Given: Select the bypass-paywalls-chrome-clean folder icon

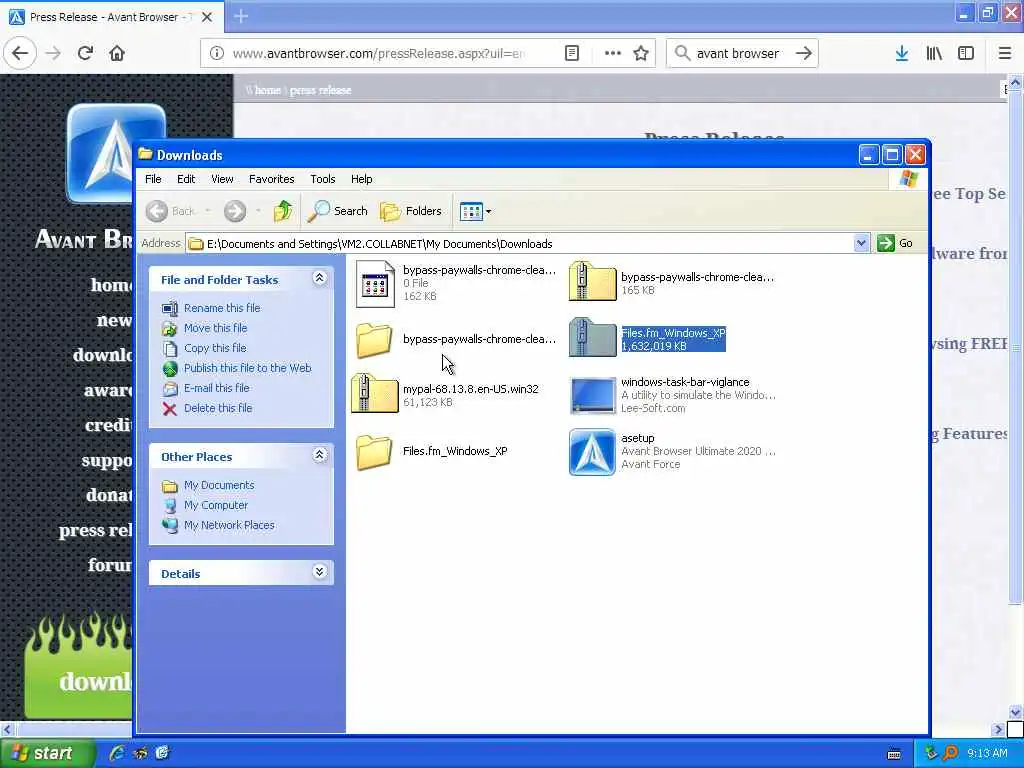Looking at the screenshot, I should pyautogui.click(x=374, y=340).
